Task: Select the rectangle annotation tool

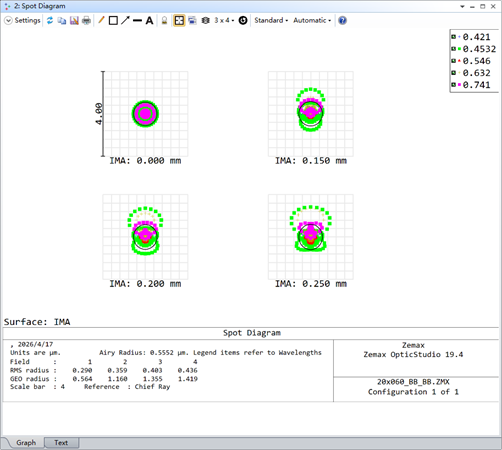Action: [113, 21]
